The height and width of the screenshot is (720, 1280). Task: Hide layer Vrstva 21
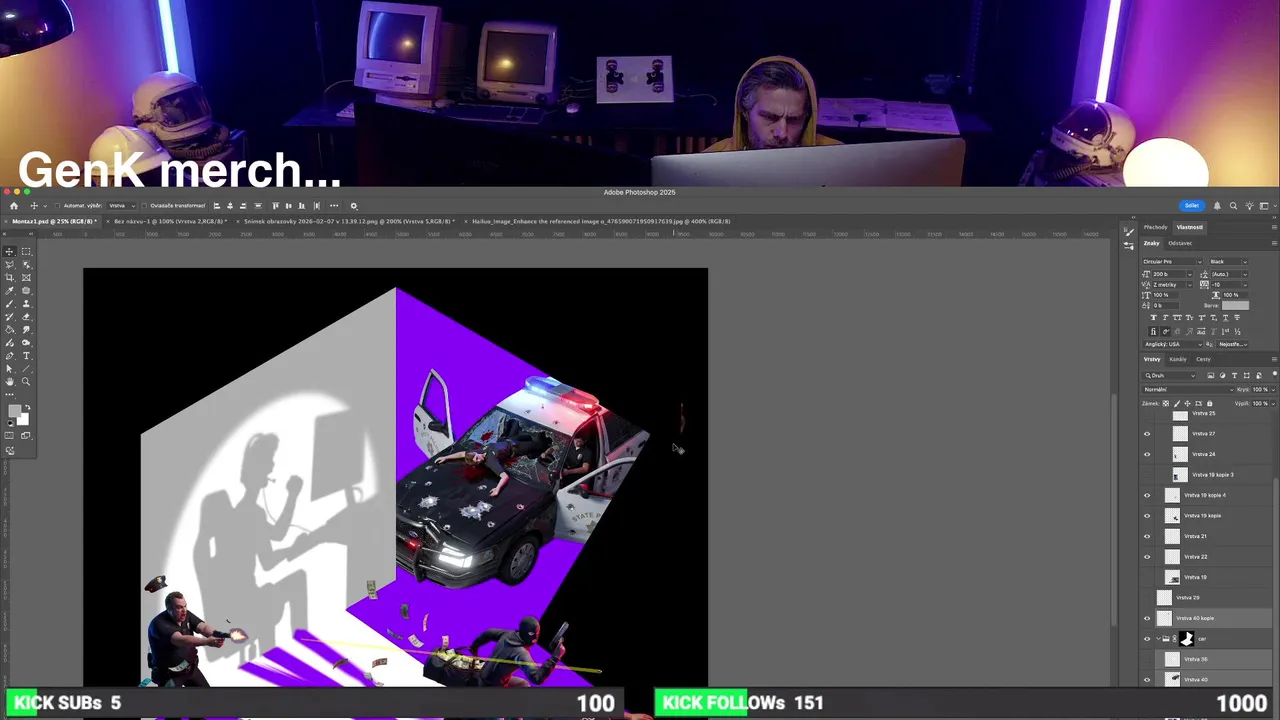(x=1147, y=536)
